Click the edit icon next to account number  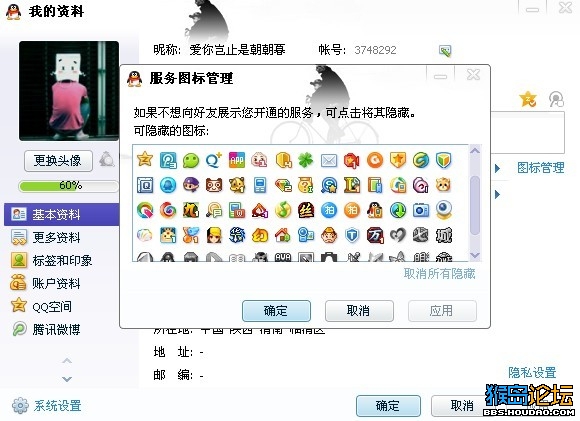pyautogui.click(x=445, y=51)
